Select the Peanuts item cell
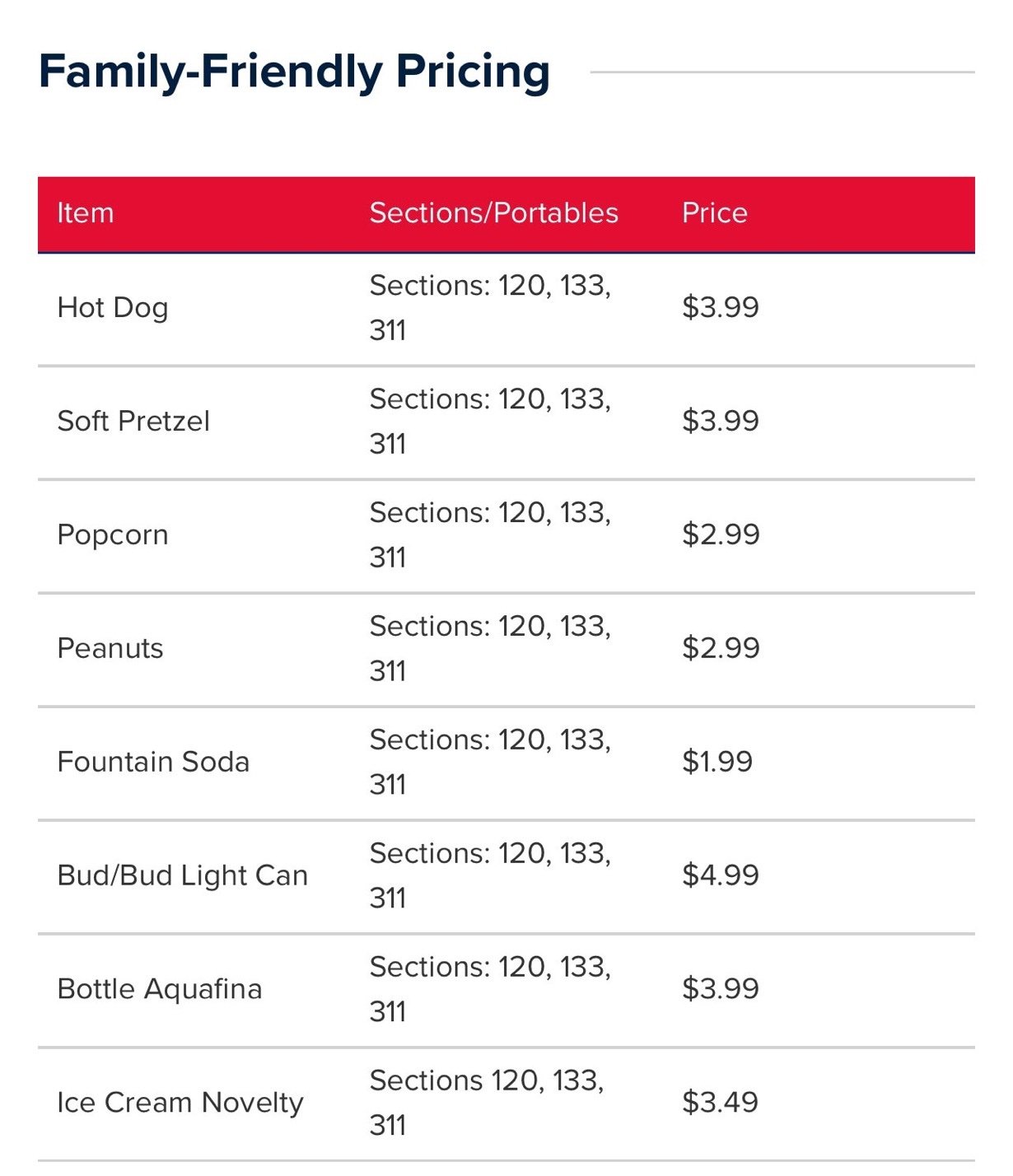The height and width of the screenshot is (1176, 1013). click(110, 649)
